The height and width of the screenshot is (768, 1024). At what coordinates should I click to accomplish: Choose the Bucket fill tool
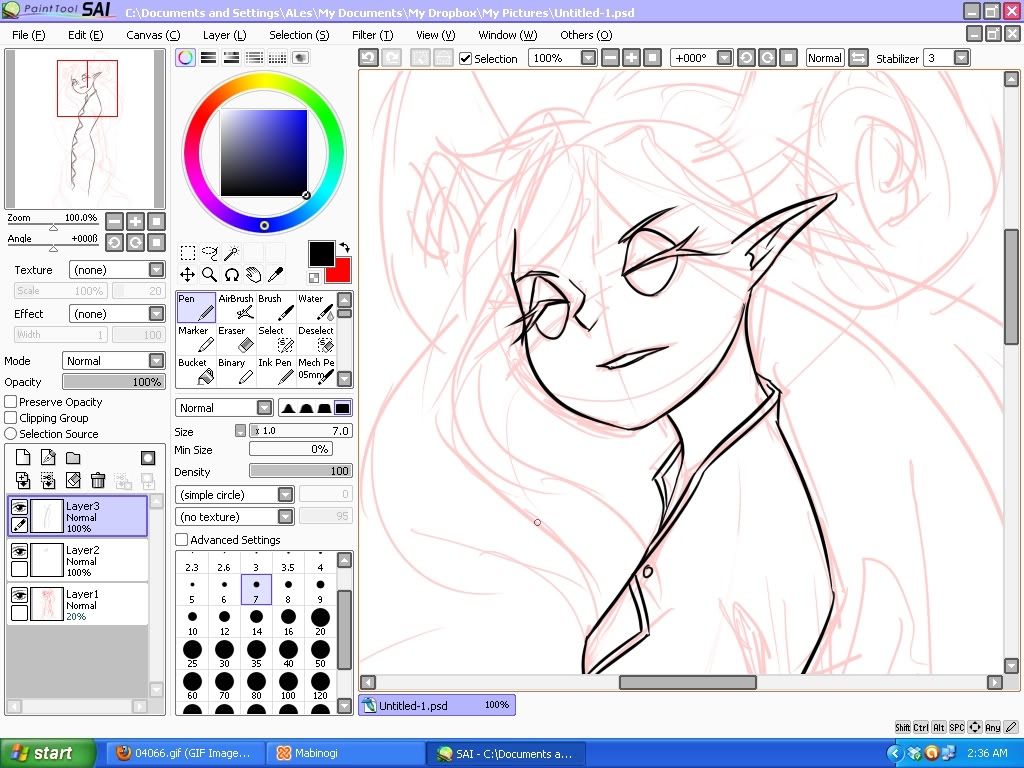click(x=195, y=371)
